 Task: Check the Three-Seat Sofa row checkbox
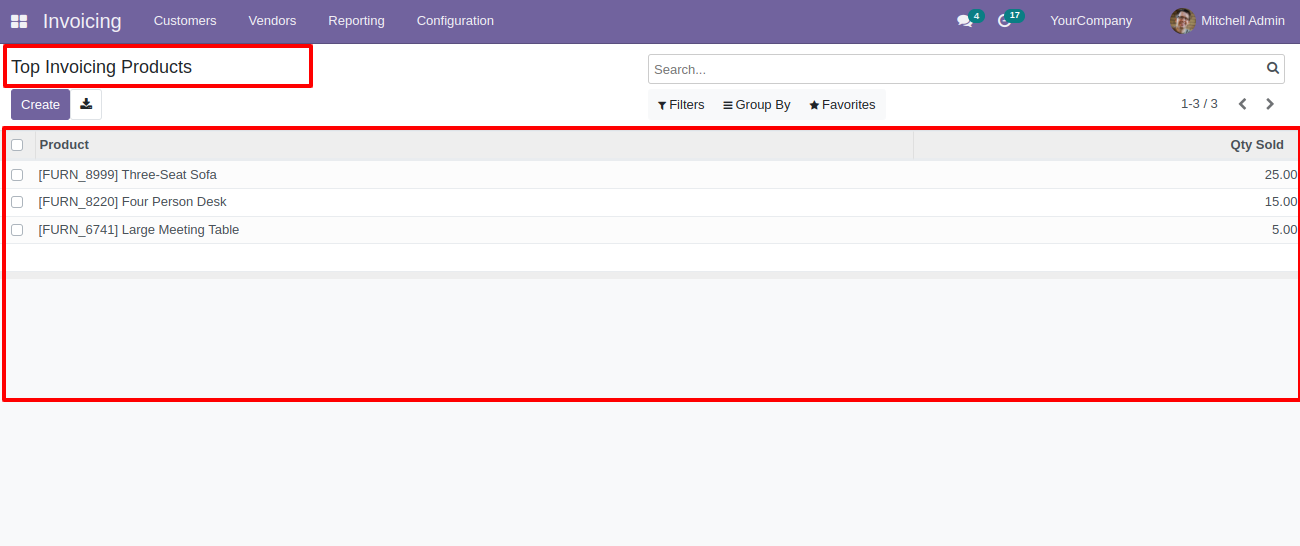coord(17,175)
